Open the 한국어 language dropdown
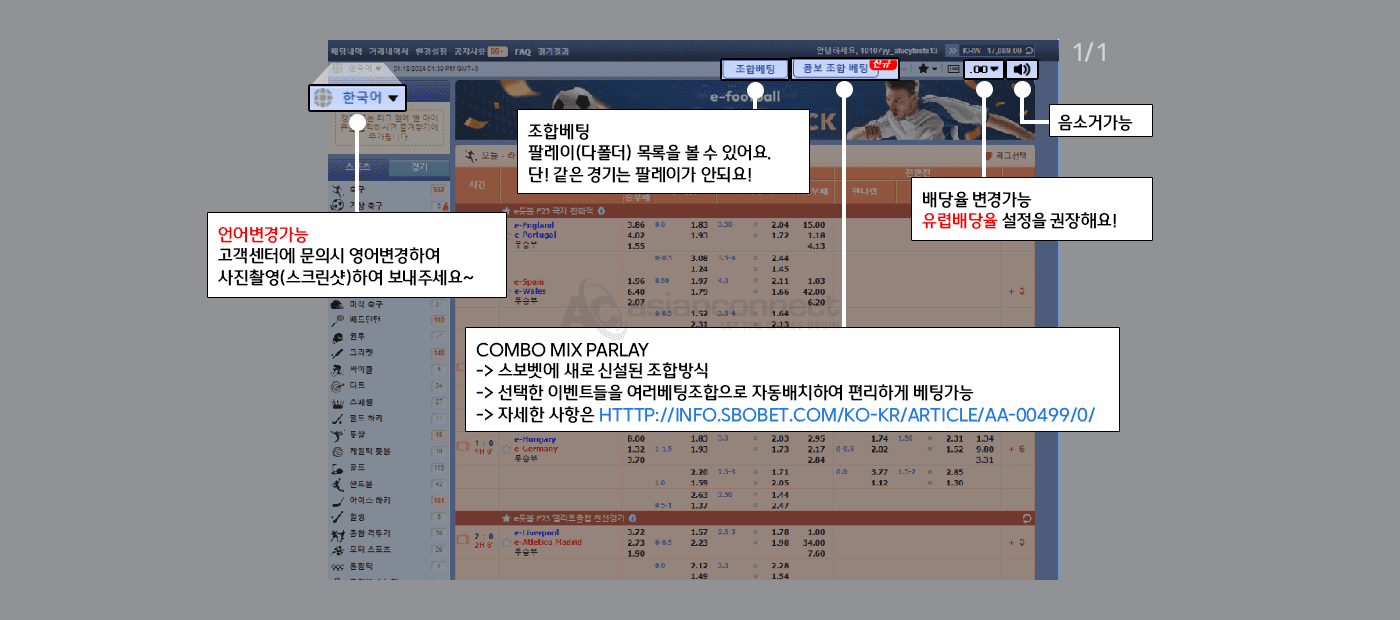This screenshot has height=620, width=1400. point(357,98)
